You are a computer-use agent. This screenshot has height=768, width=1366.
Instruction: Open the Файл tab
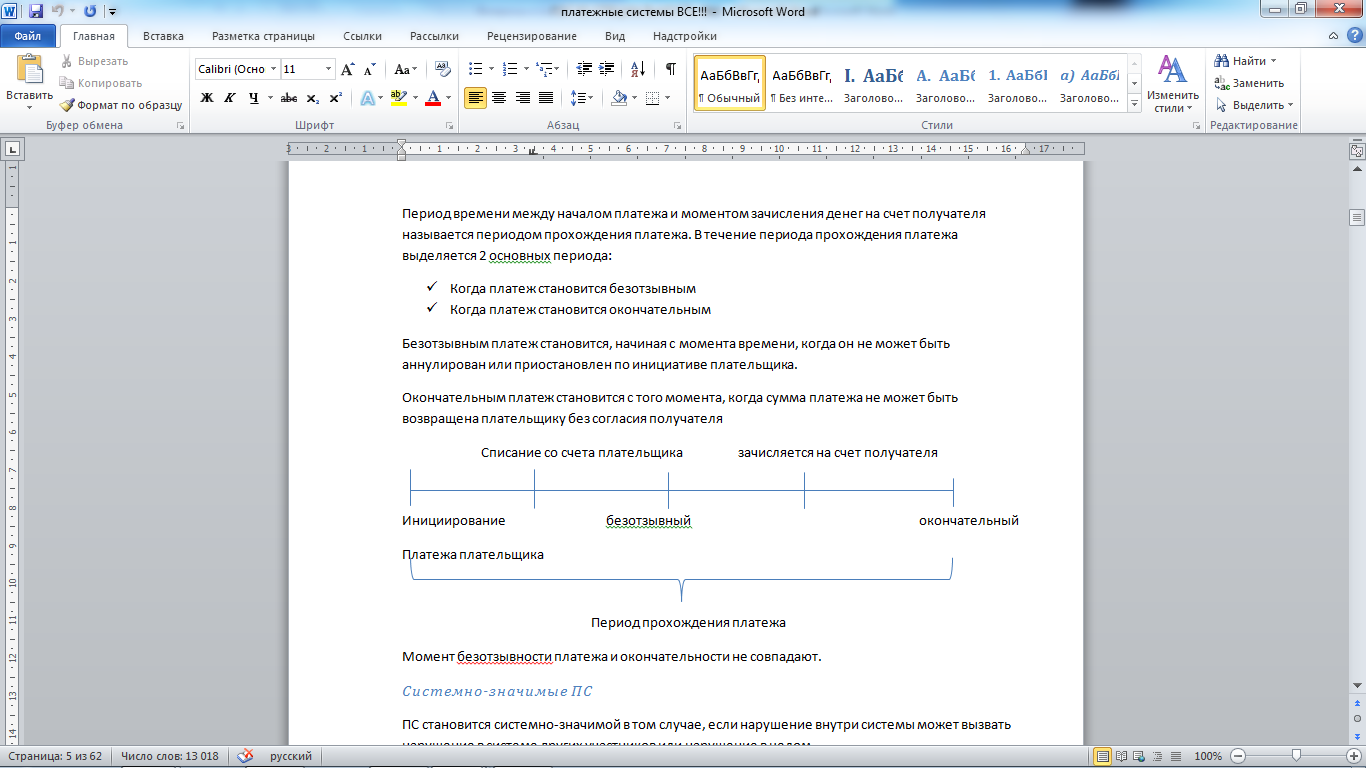(28, 36)
